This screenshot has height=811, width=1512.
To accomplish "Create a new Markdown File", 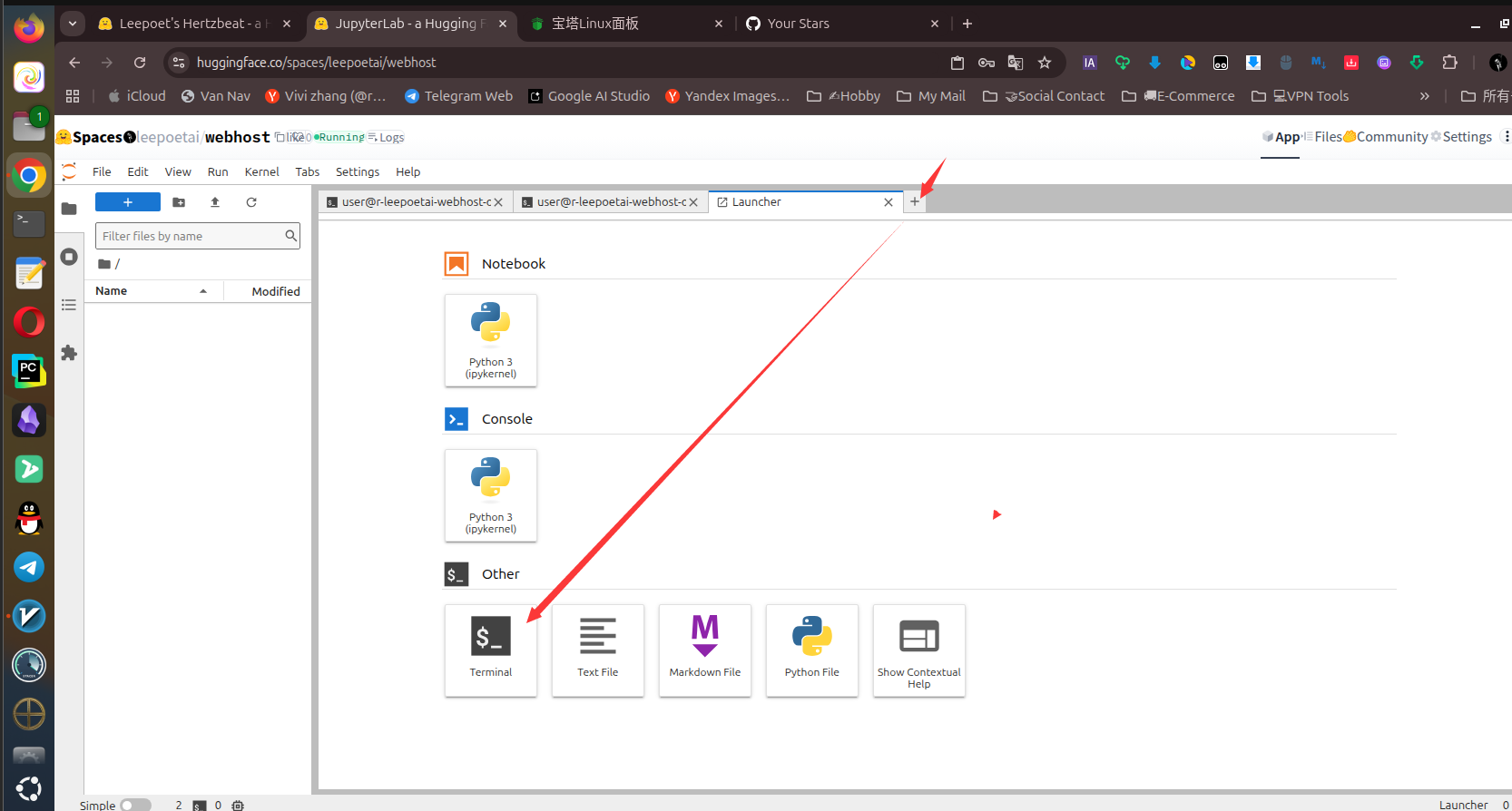I will click(704, 650).
